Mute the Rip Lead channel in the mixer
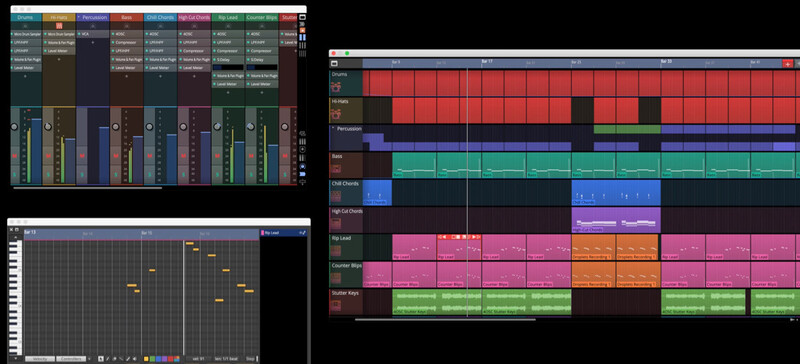This screenshot has height=364, width=800. 217,156
